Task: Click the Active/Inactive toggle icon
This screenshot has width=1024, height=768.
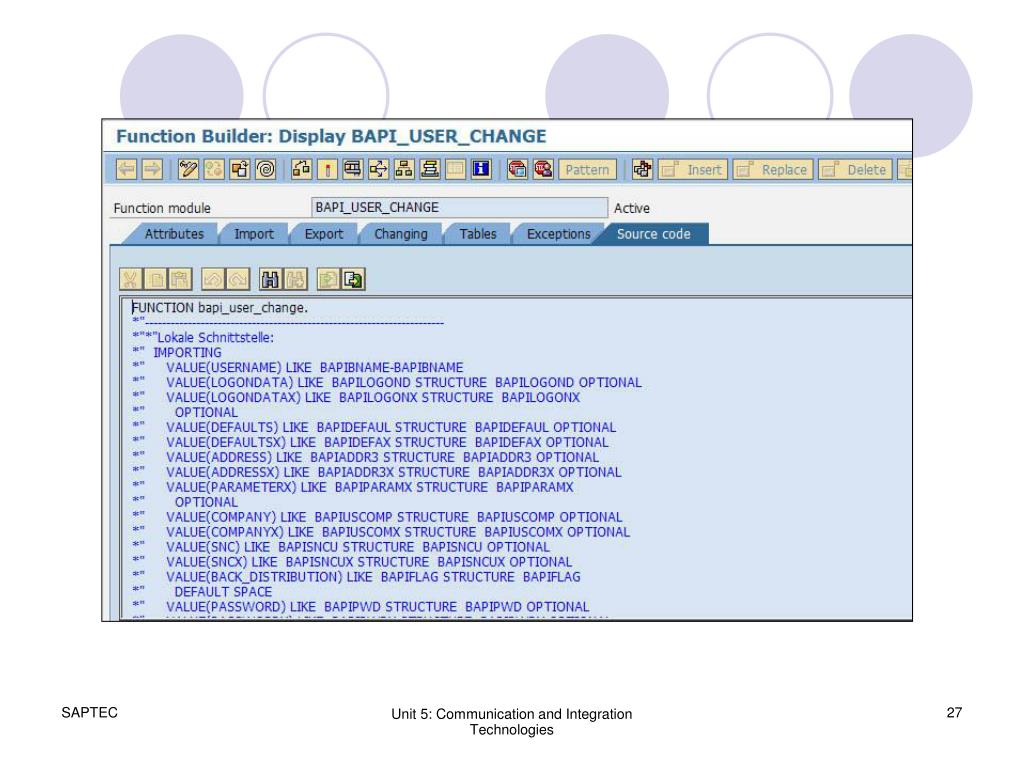Action: point(214,170)
